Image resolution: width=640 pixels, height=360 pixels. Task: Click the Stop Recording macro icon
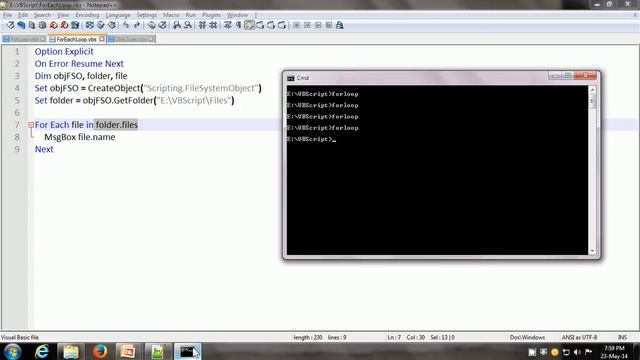[x=307, y=25]
